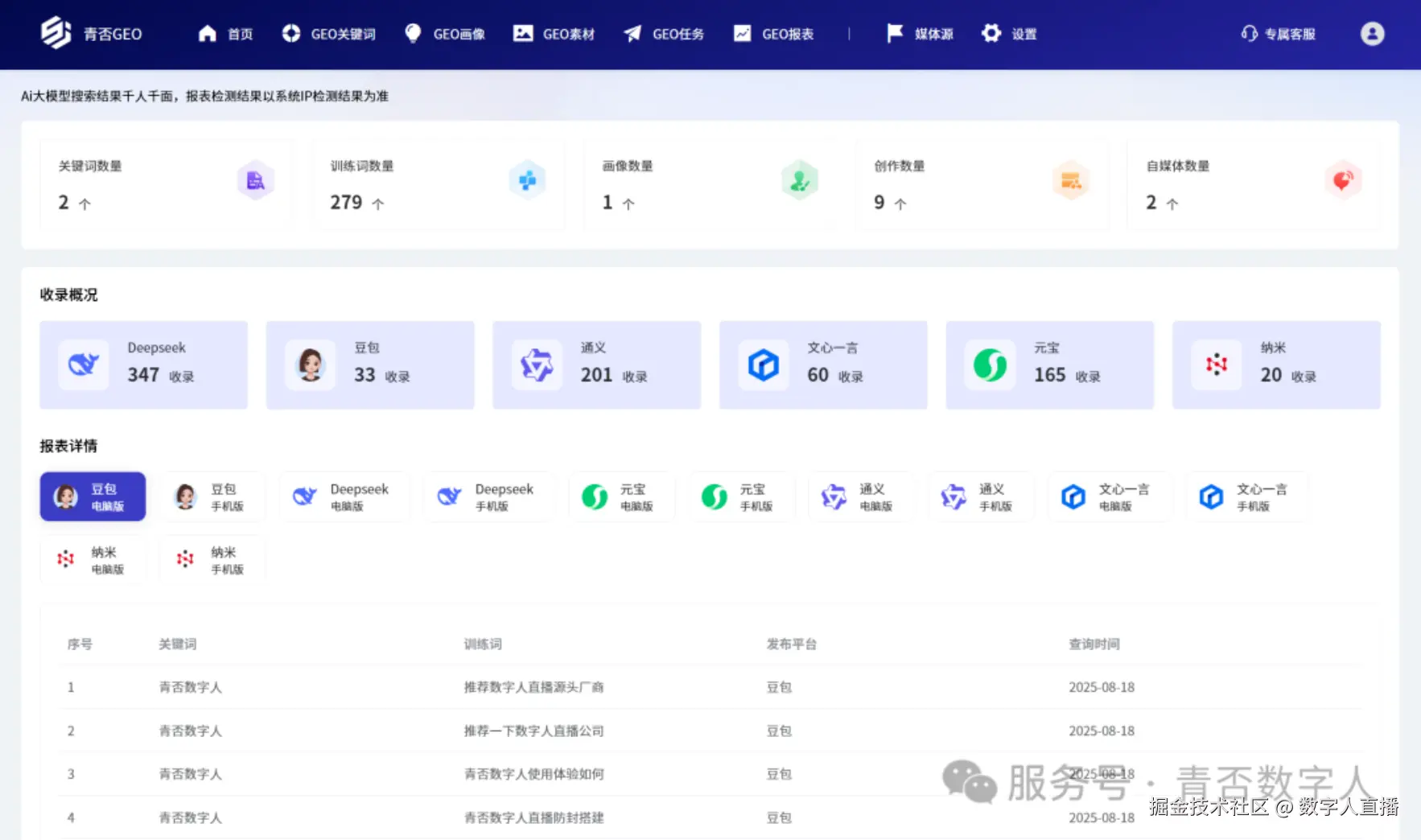The image size is (1421, 840).
Task: Open the GEO画像 menu
Action: (445, 34)
